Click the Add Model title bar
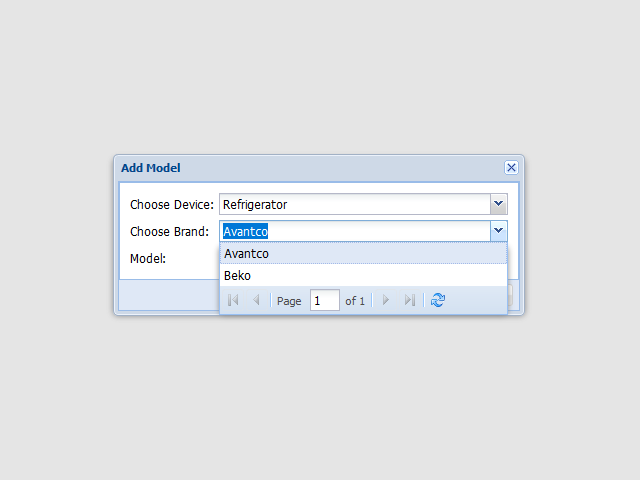Viewport: 640px width, 480px height. tap(300, 168)
